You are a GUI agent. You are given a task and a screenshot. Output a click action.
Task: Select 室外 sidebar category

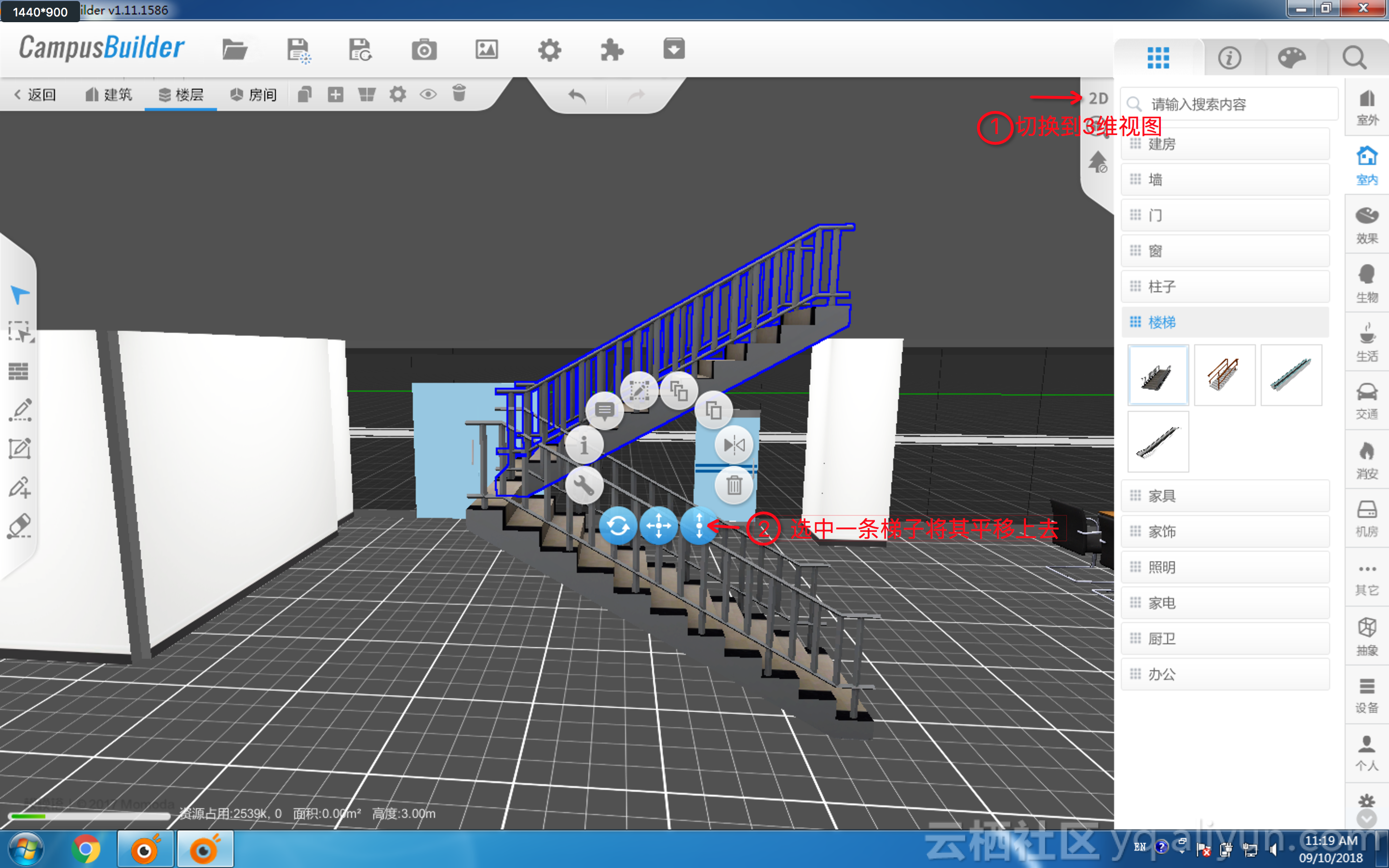pos(1367,108)
